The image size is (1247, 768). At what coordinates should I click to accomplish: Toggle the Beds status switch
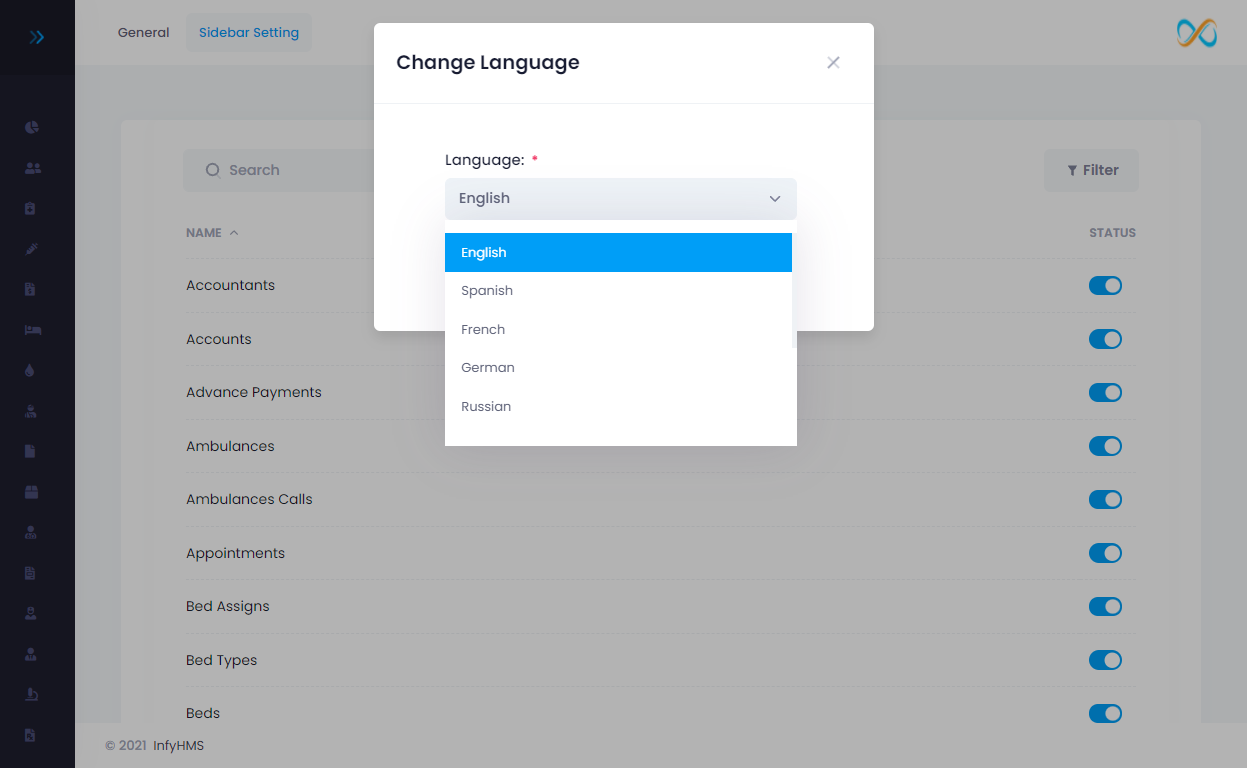1105,713
